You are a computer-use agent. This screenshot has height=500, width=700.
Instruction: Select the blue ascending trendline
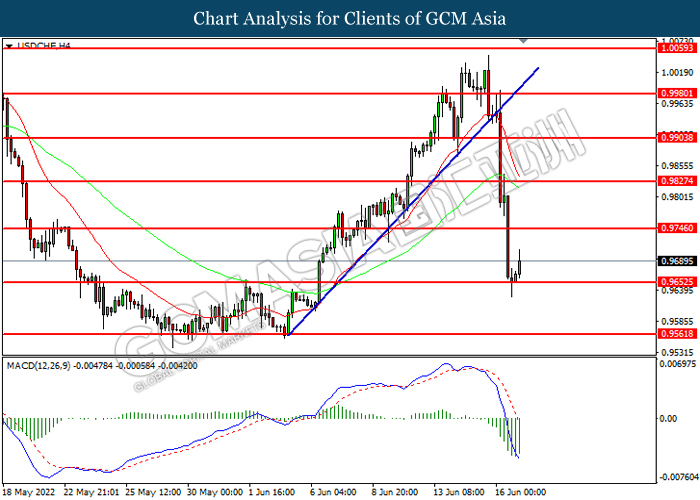coord(413,201)
